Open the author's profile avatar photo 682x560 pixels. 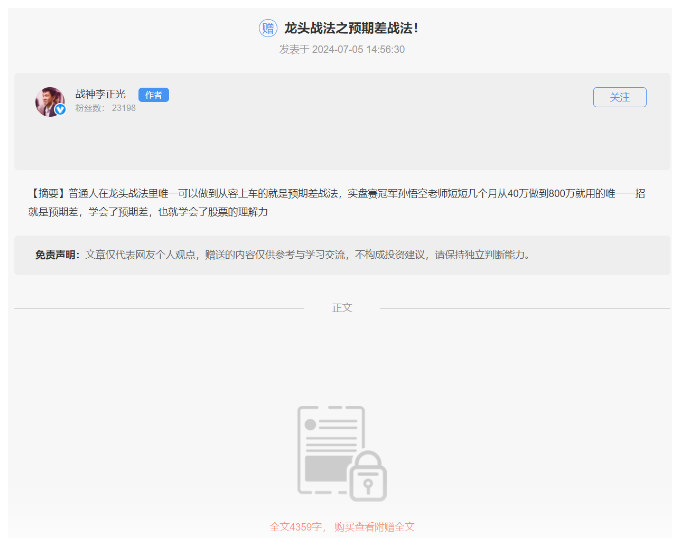(50, 101)
